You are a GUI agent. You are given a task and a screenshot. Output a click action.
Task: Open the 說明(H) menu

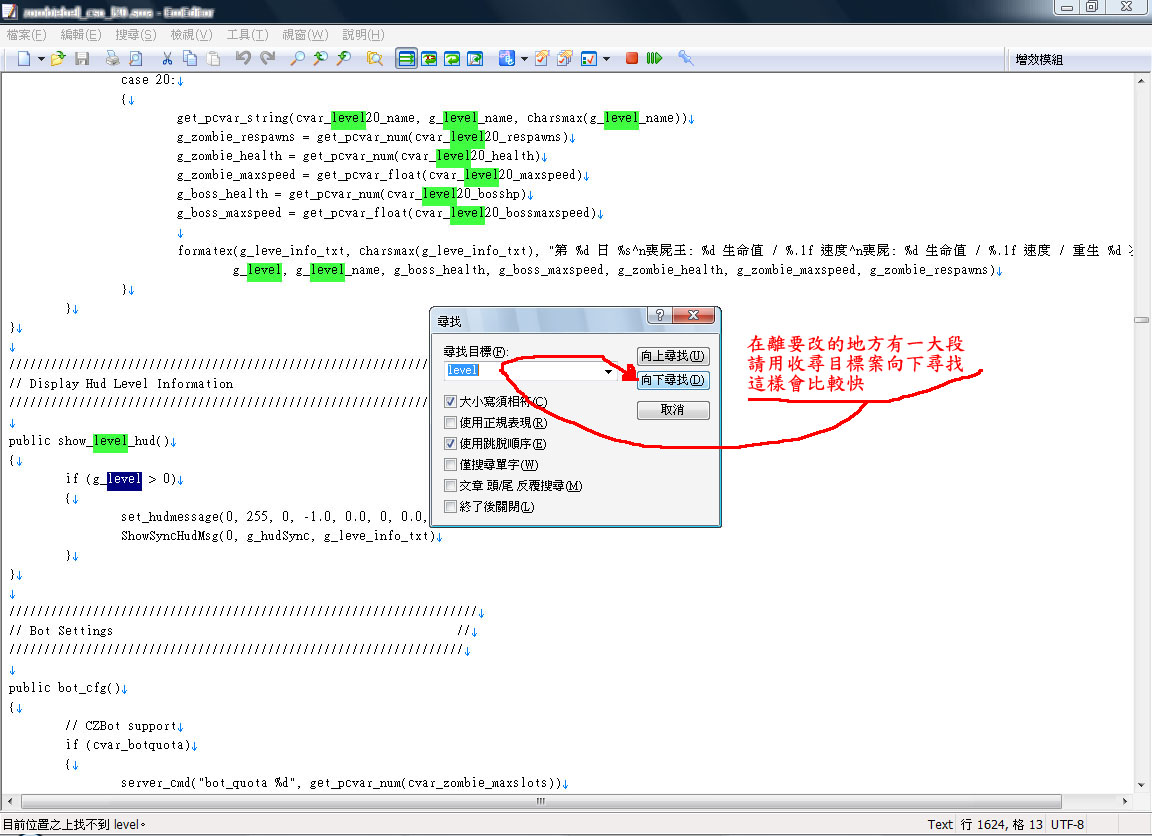click(363, 35)
